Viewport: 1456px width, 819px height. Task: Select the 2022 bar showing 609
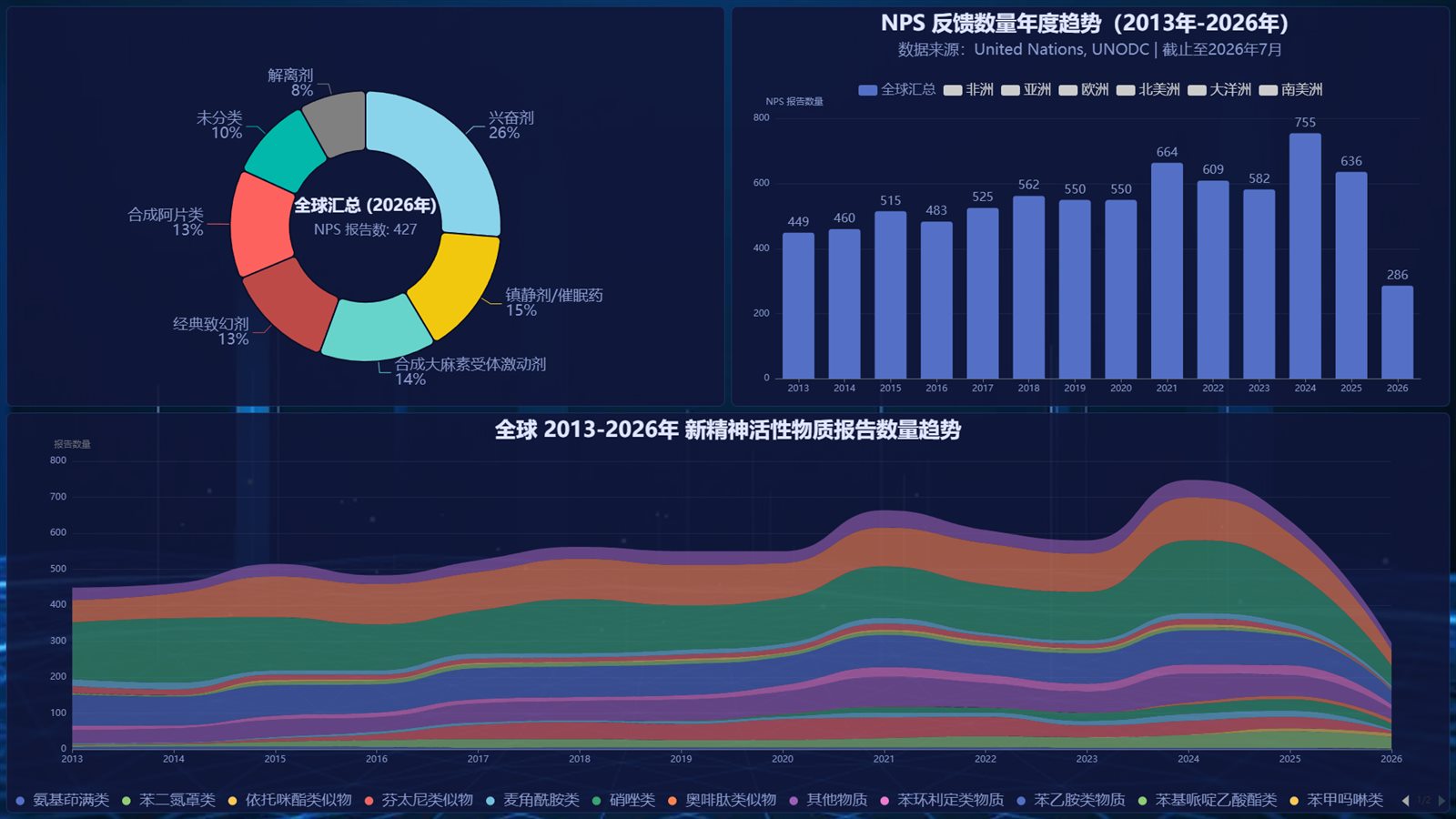(1213, 279)
